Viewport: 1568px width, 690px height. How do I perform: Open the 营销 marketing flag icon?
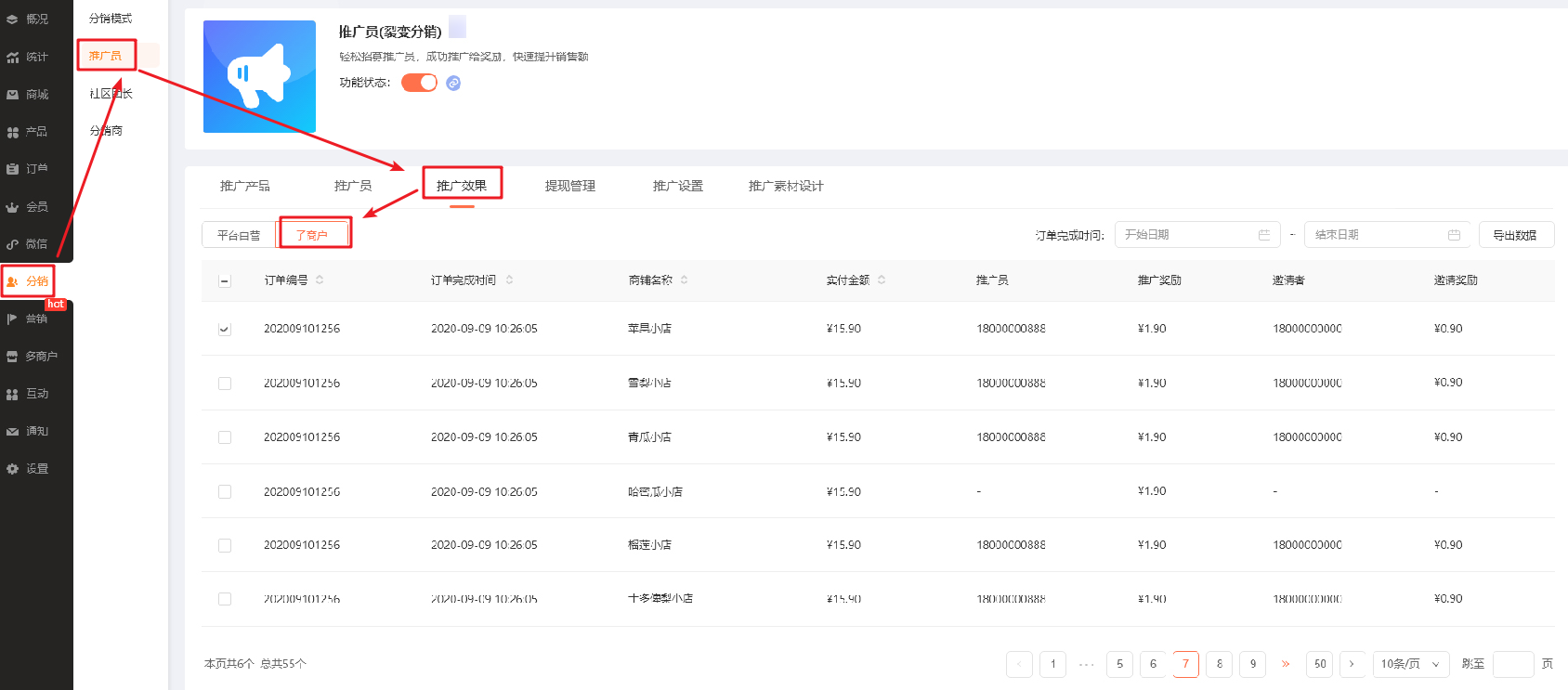[x=12, y=319]
